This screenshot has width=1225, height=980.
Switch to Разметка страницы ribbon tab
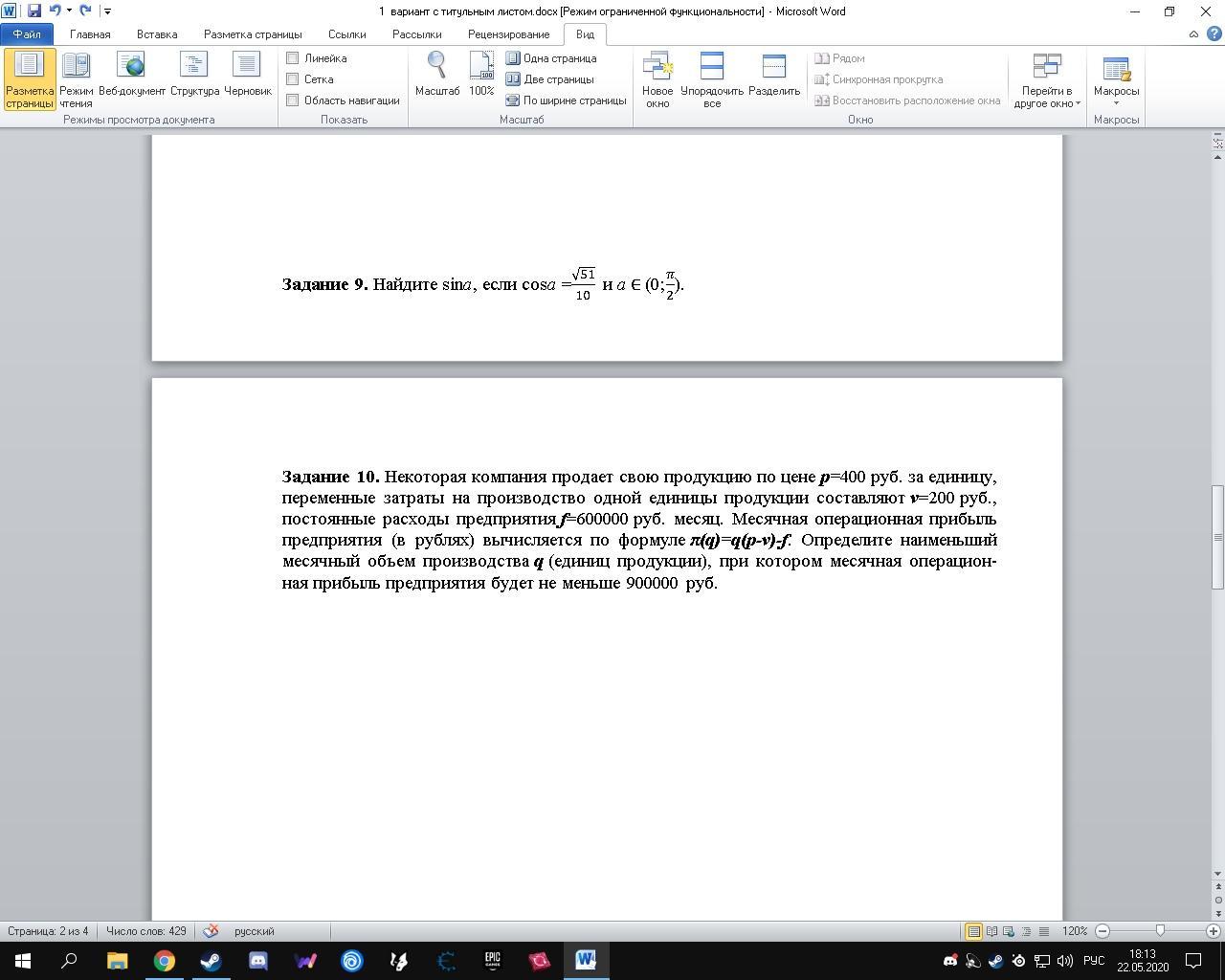pos(253,34)
